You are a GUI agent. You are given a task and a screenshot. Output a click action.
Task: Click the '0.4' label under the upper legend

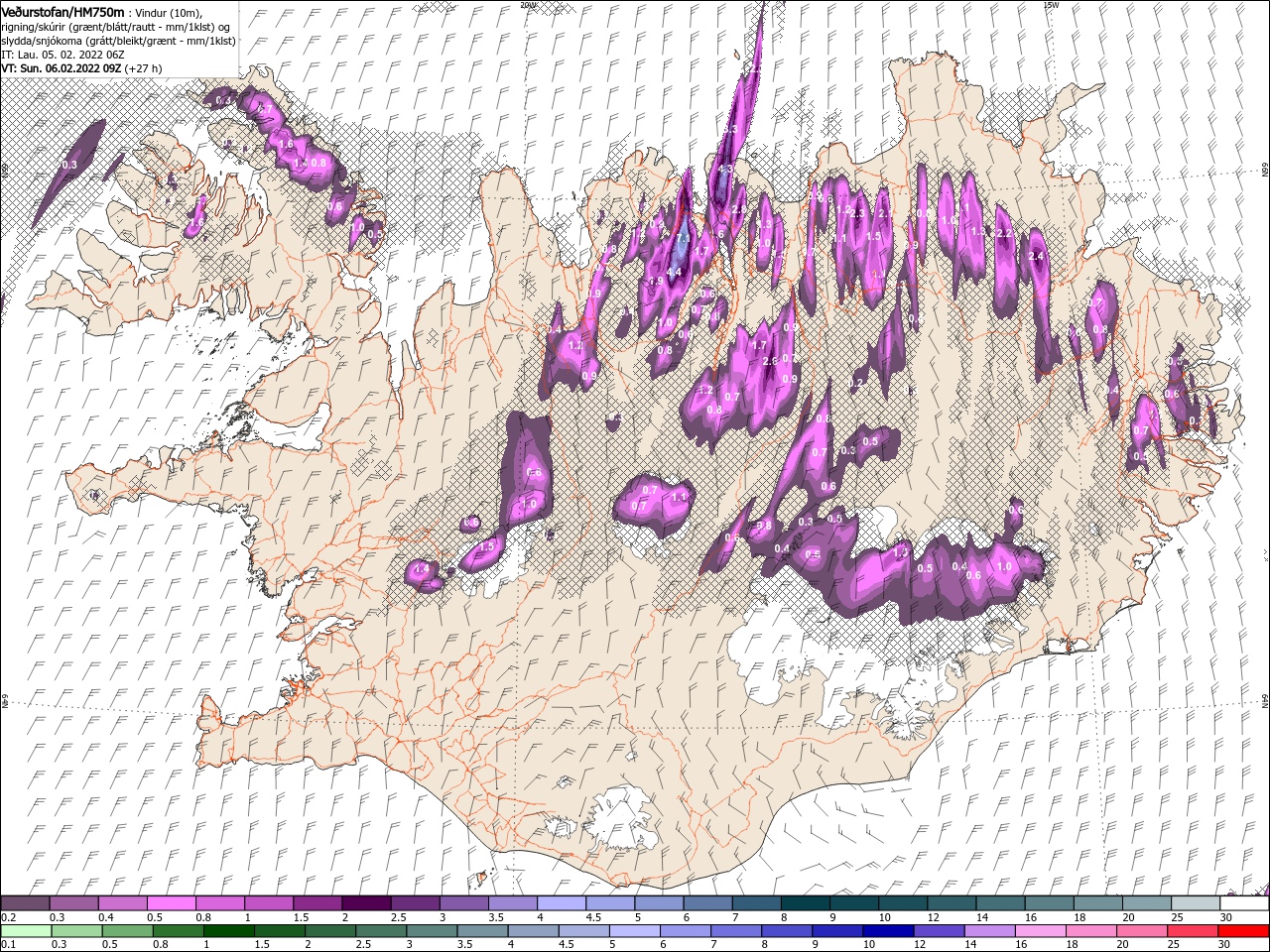pos(106,917)
